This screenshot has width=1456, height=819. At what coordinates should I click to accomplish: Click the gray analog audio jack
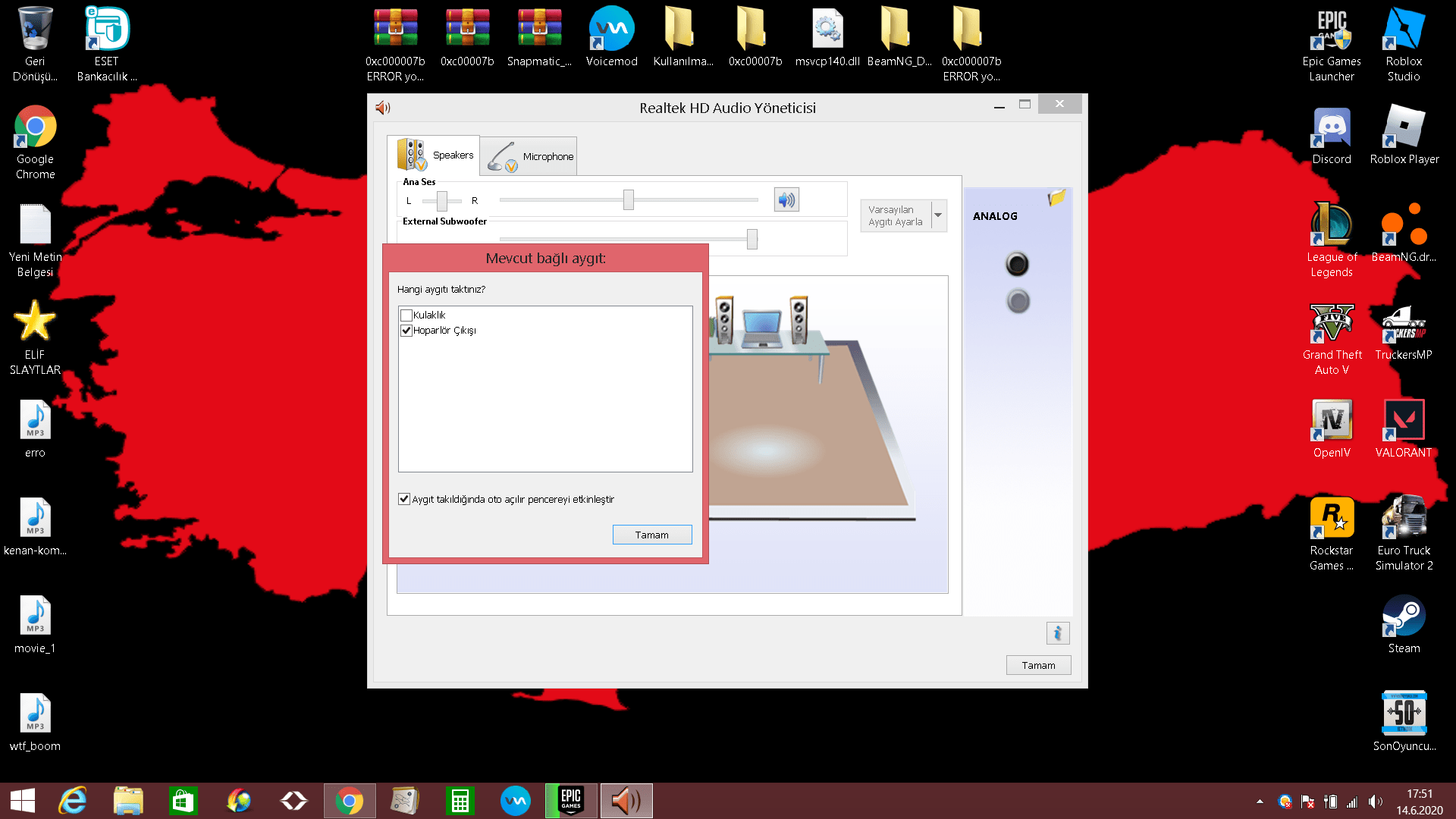pyautogui.click(x=1018, y=302)
